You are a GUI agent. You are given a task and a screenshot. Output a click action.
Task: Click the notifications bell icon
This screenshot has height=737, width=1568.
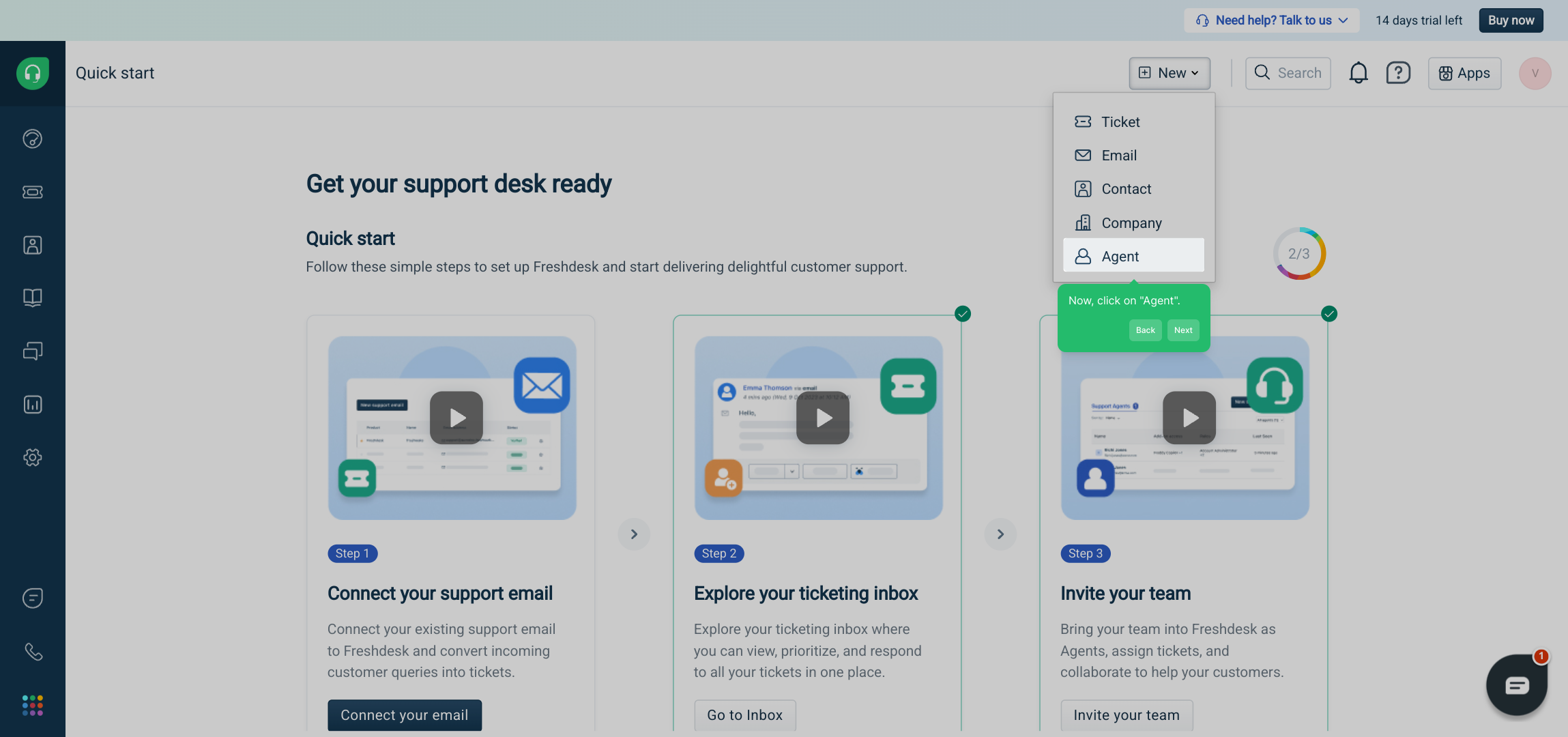coord(1358,73)
